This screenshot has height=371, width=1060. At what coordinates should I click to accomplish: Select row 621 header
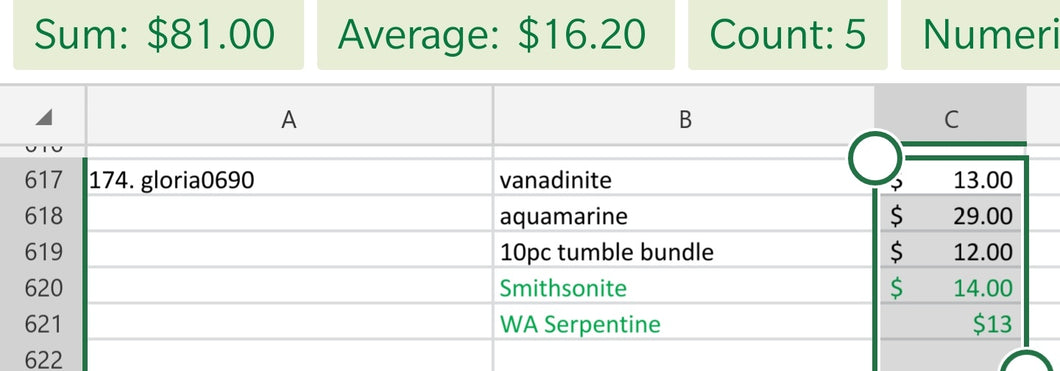coord(43,324)
